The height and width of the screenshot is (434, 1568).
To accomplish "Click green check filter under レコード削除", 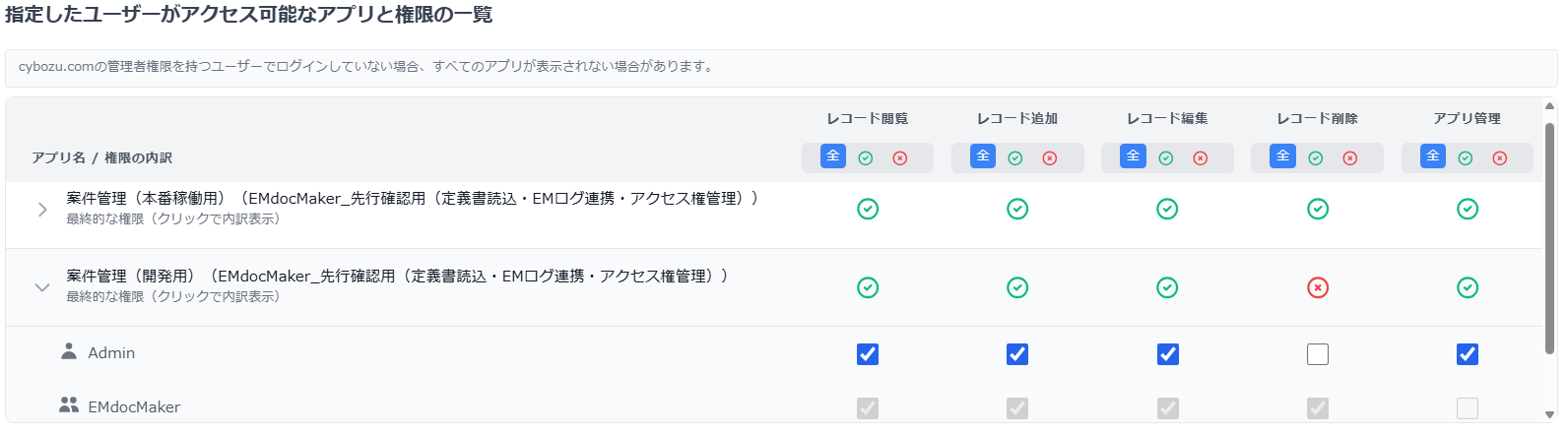I will (x=1316, y=158).
